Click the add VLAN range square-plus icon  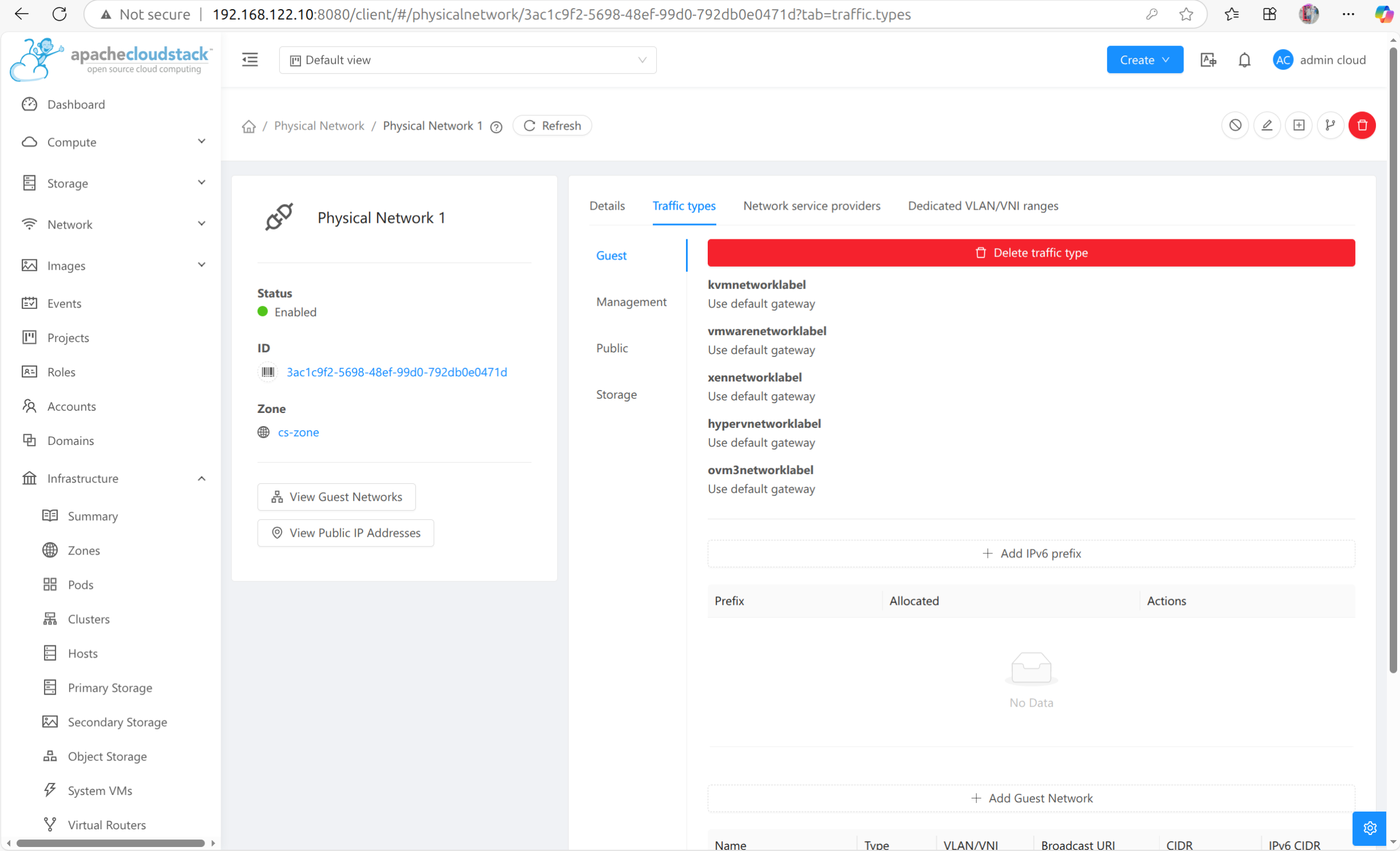(x=1298, y=125)
